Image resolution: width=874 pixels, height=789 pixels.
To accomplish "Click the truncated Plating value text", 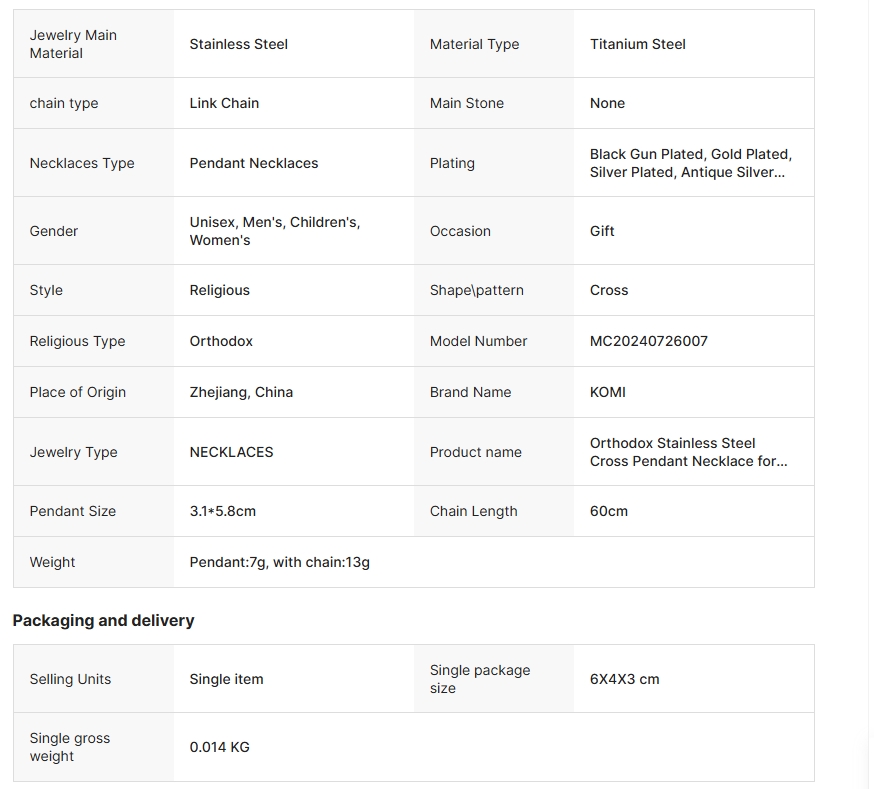I will coord(690,163).
